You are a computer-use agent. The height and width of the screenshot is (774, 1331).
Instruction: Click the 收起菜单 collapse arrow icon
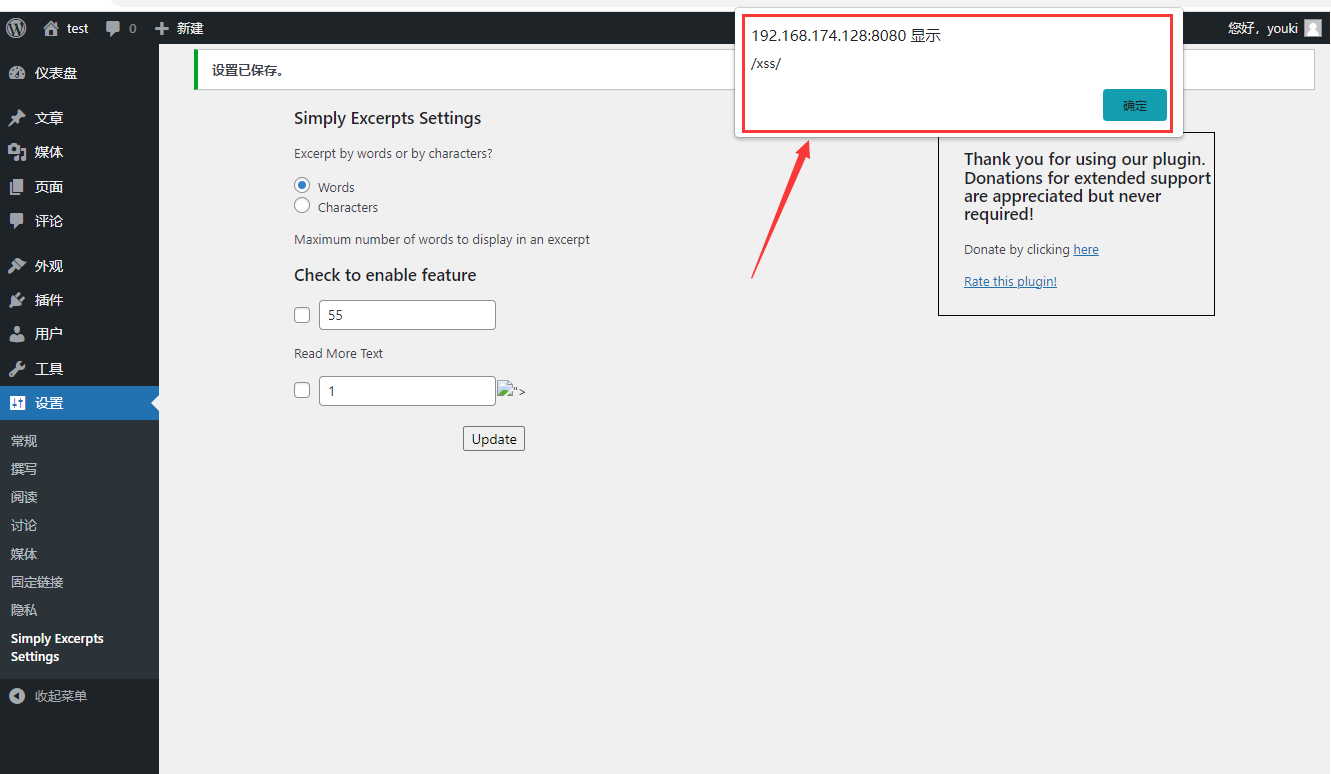17,696
